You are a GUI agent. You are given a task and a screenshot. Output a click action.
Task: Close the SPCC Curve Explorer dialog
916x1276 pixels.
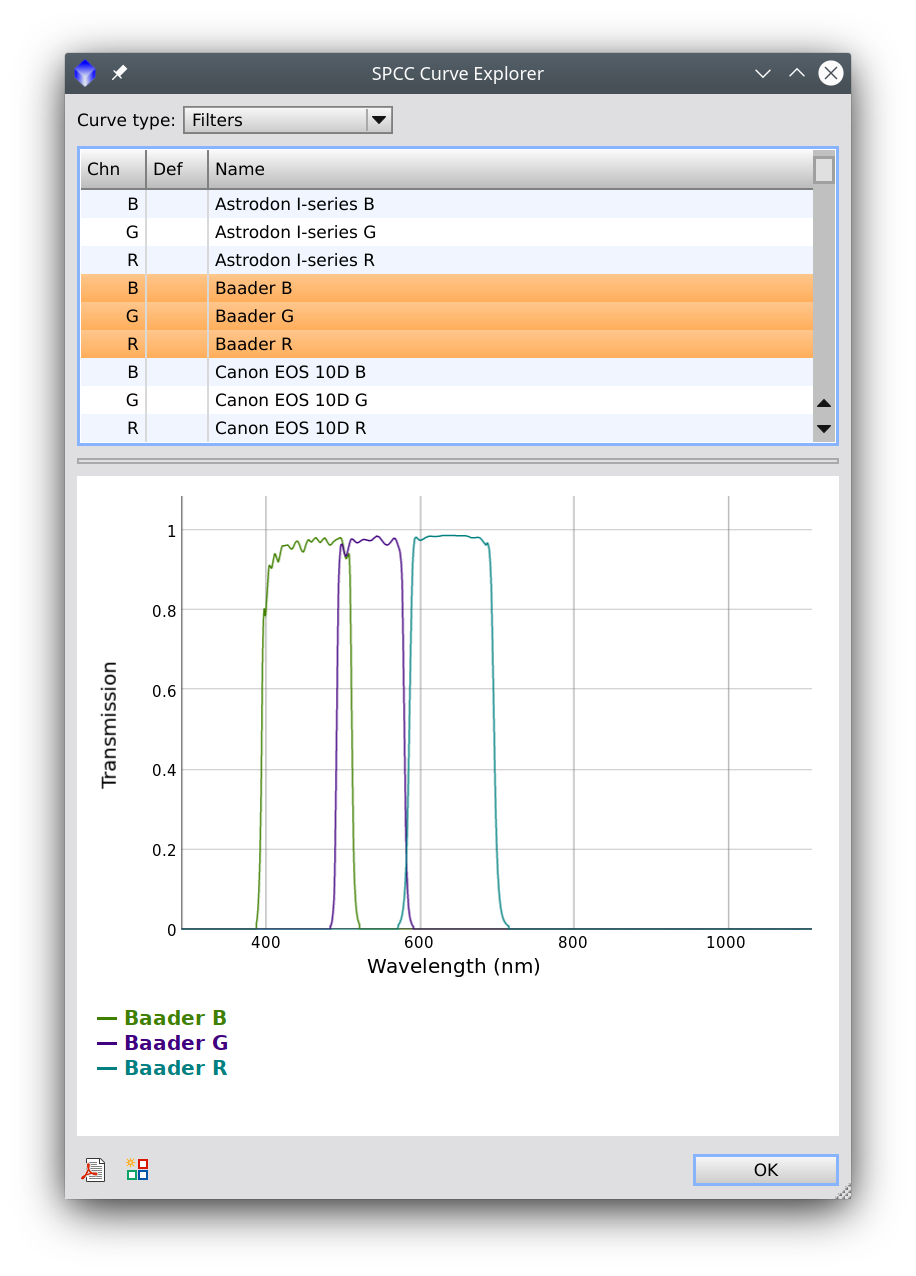(x=830, y=73)
